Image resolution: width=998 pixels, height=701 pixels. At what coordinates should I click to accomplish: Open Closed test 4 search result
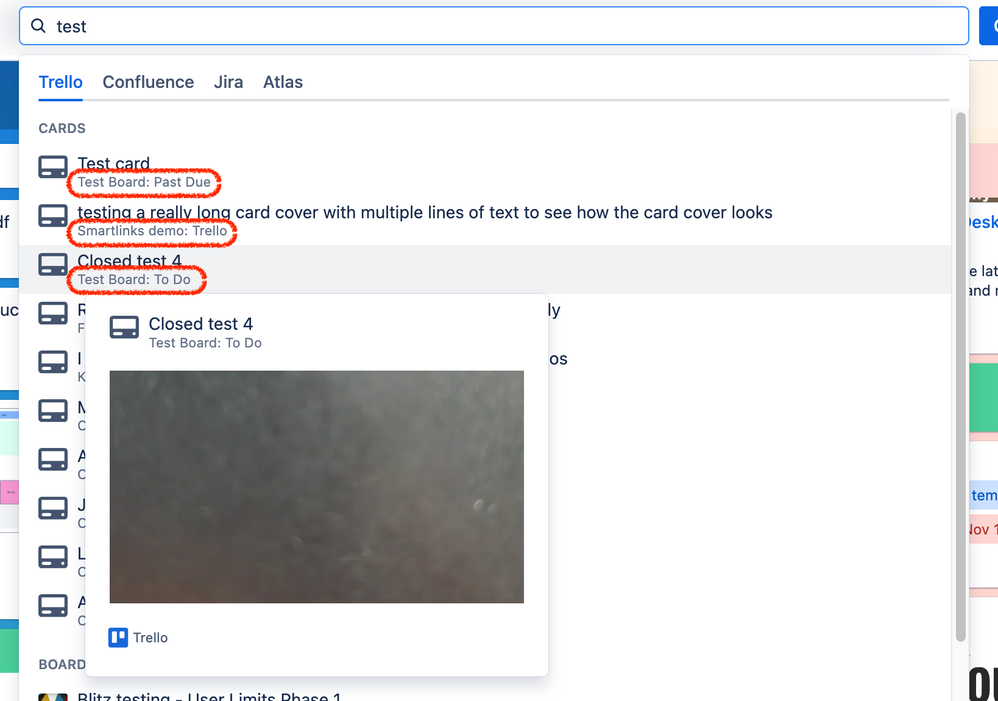(485, 270)
